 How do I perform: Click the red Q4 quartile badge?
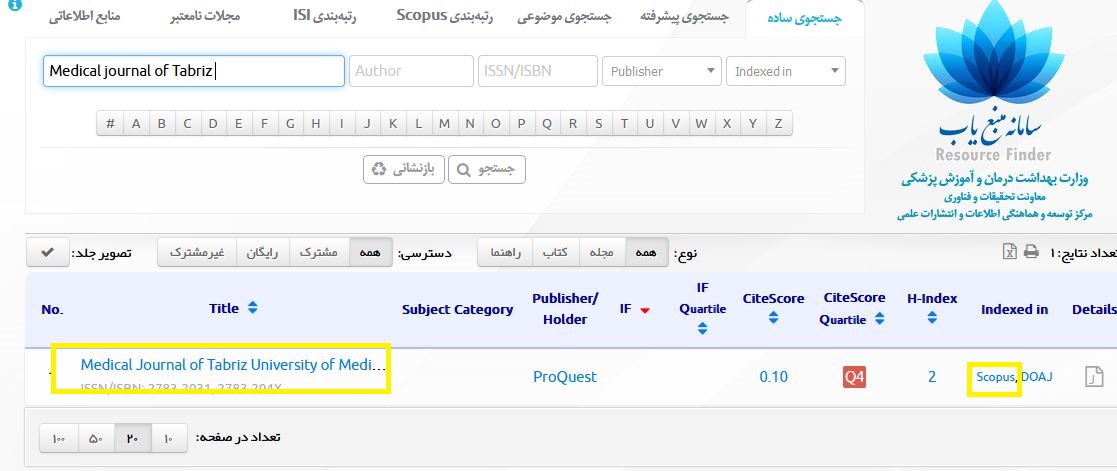[853, 377]
